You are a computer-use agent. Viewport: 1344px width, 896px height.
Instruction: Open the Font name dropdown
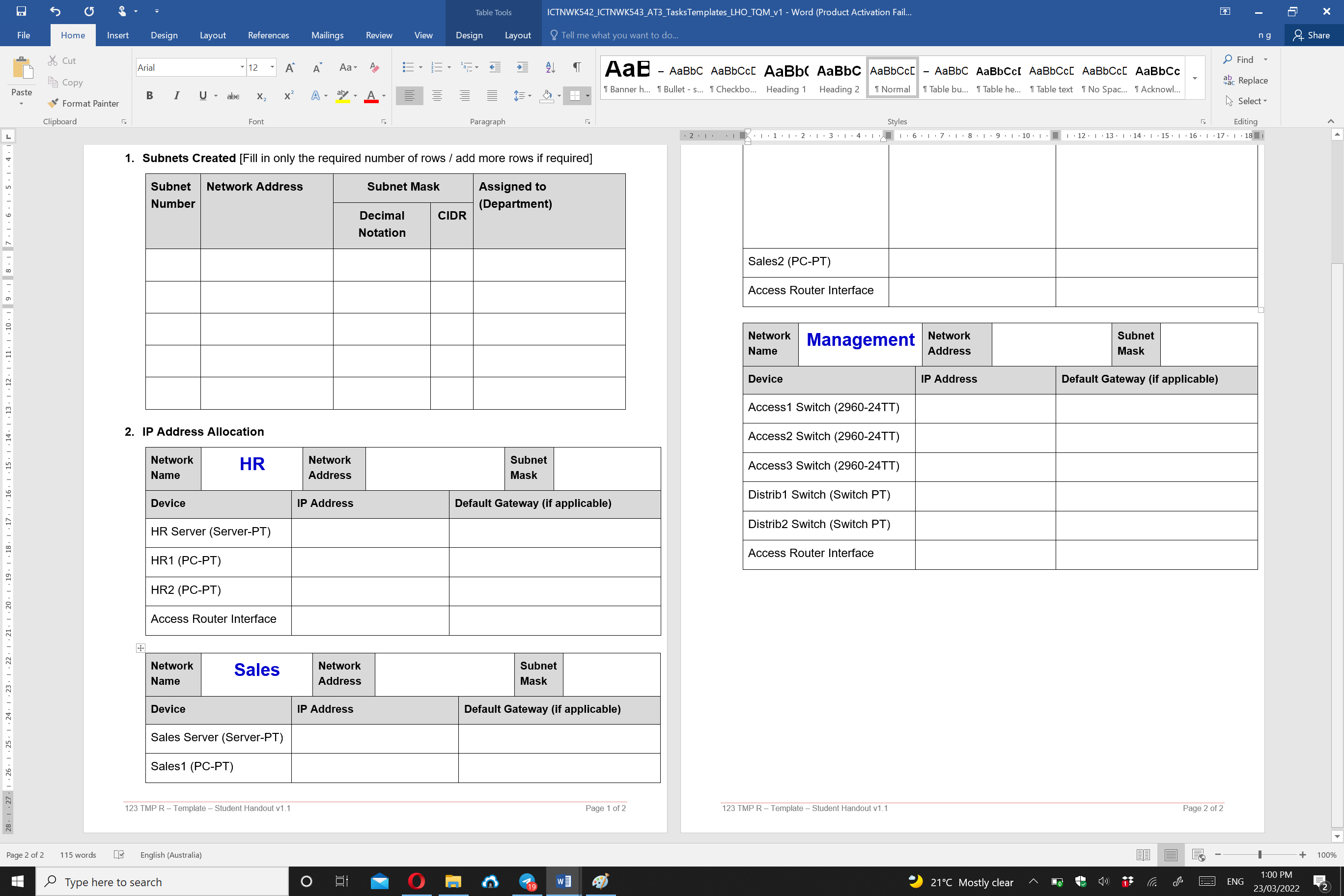pos(242,67)
